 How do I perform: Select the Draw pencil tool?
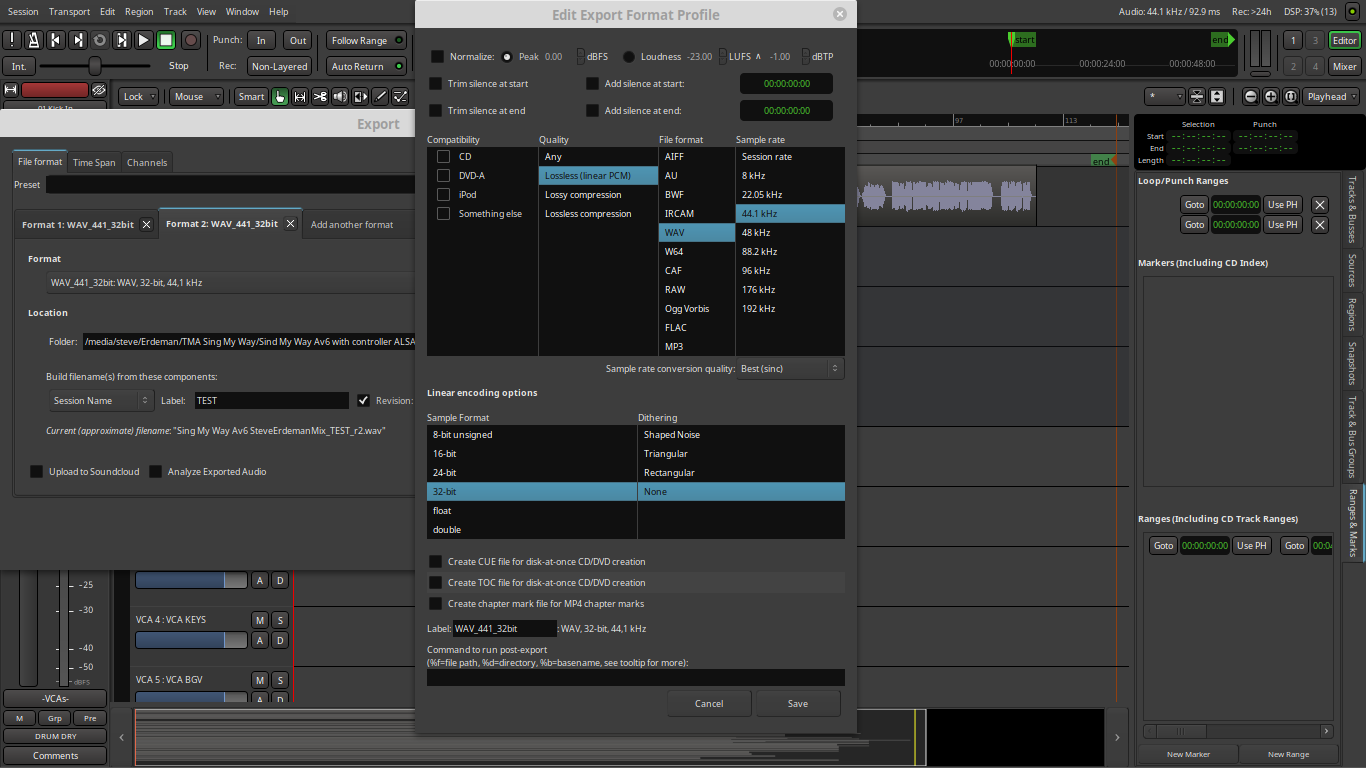click(x=380, y=97)
